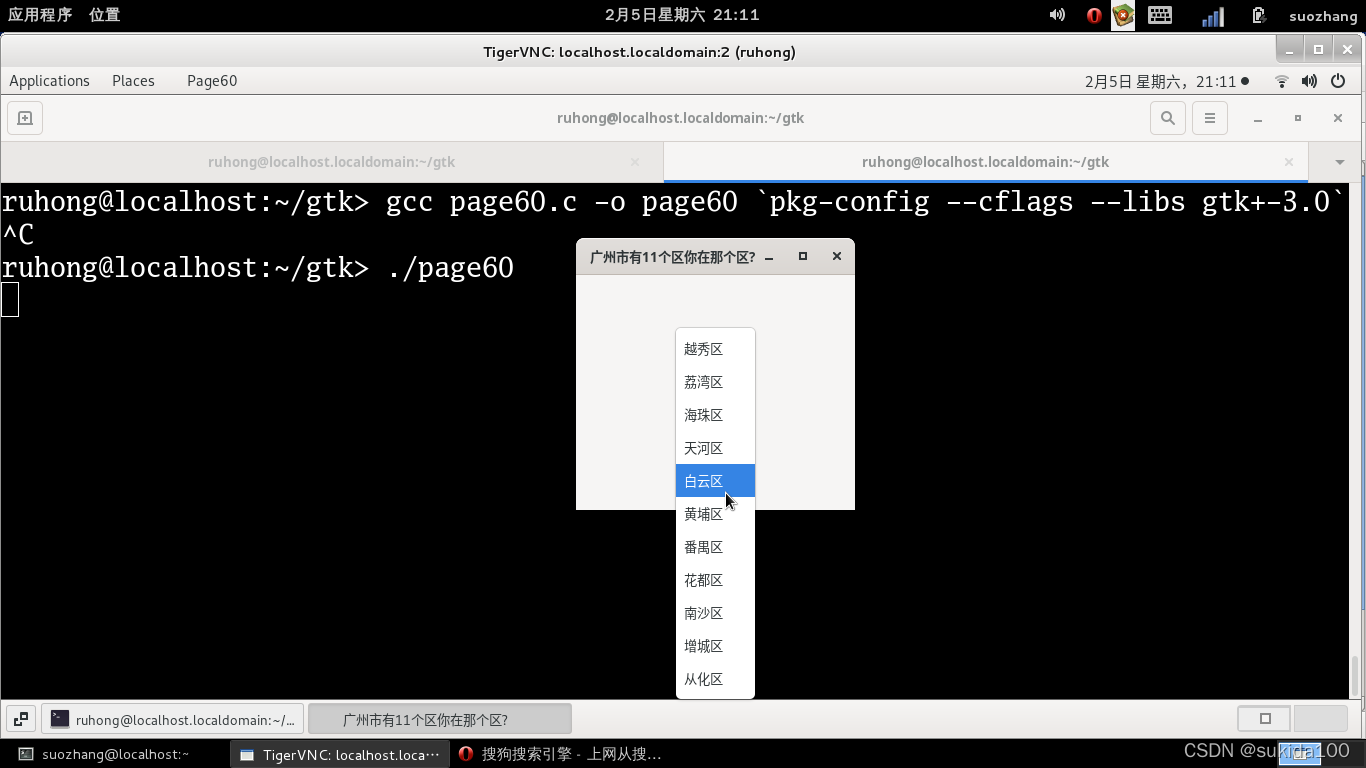Open the Applications menu in the VNC desktop
This screenshot has height=768, width=1366.
(x=49, y=81)
